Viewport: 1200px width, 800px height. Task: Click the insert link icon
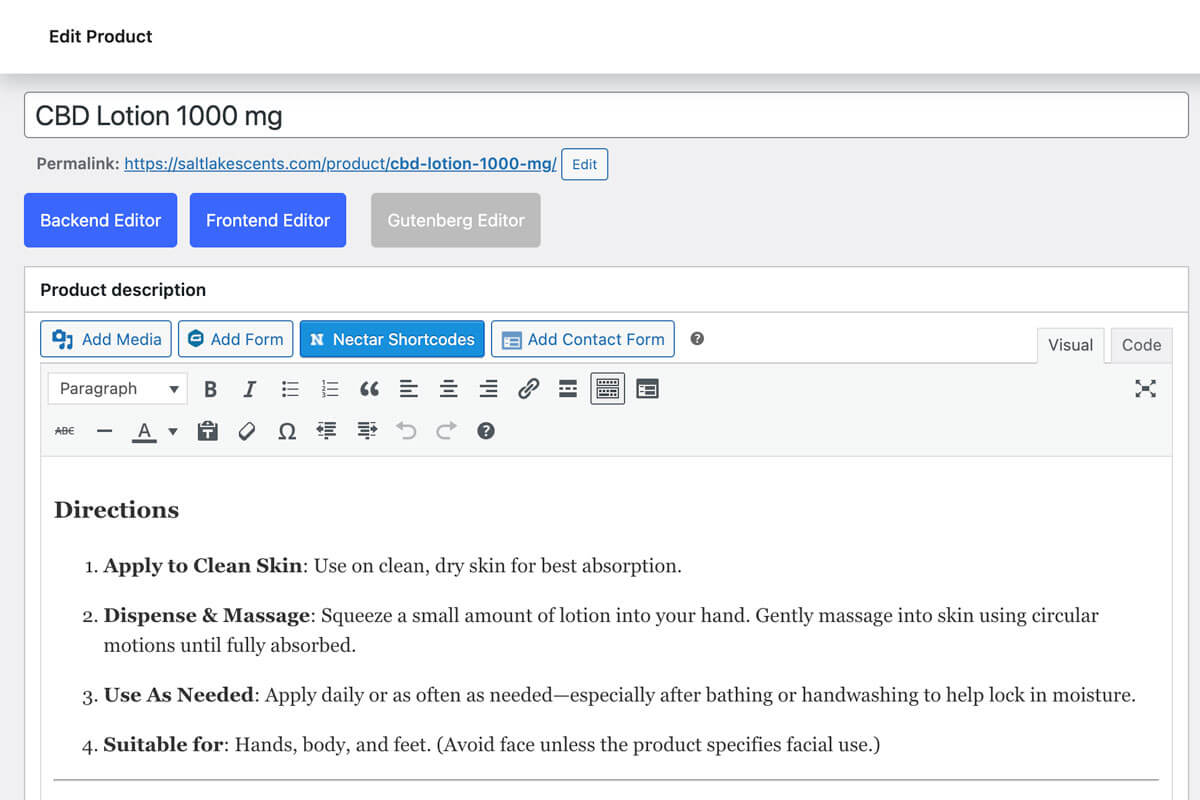tap(528, 389)
